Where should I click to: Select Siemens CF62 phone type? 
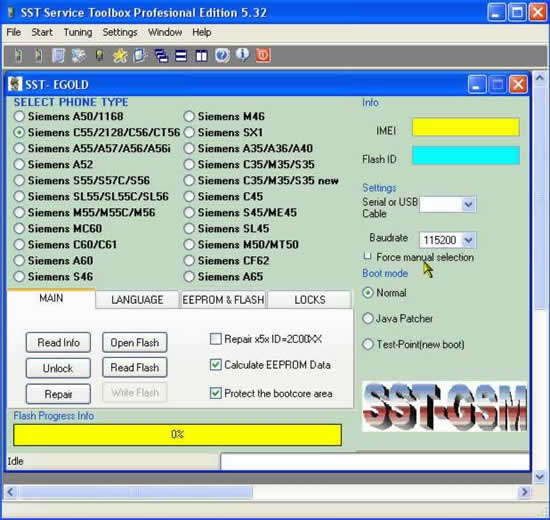[x=189, y=260]
